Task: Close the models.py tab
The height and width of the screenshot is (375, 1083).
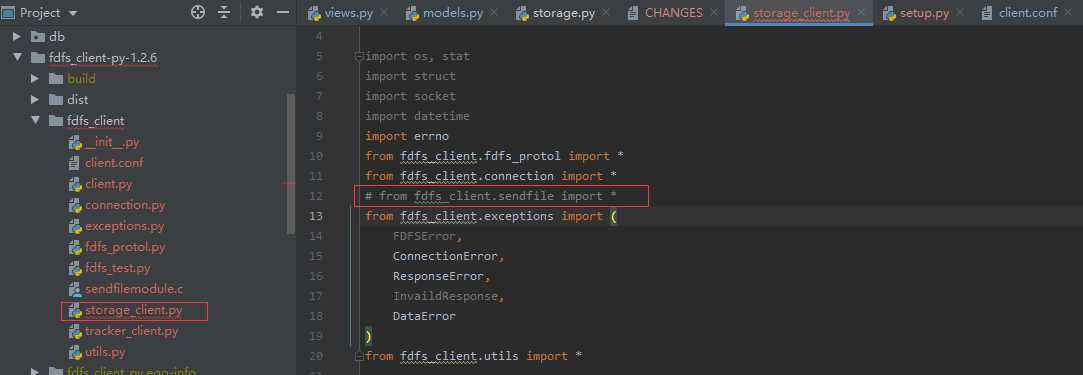Action: (x=494, y=12)
